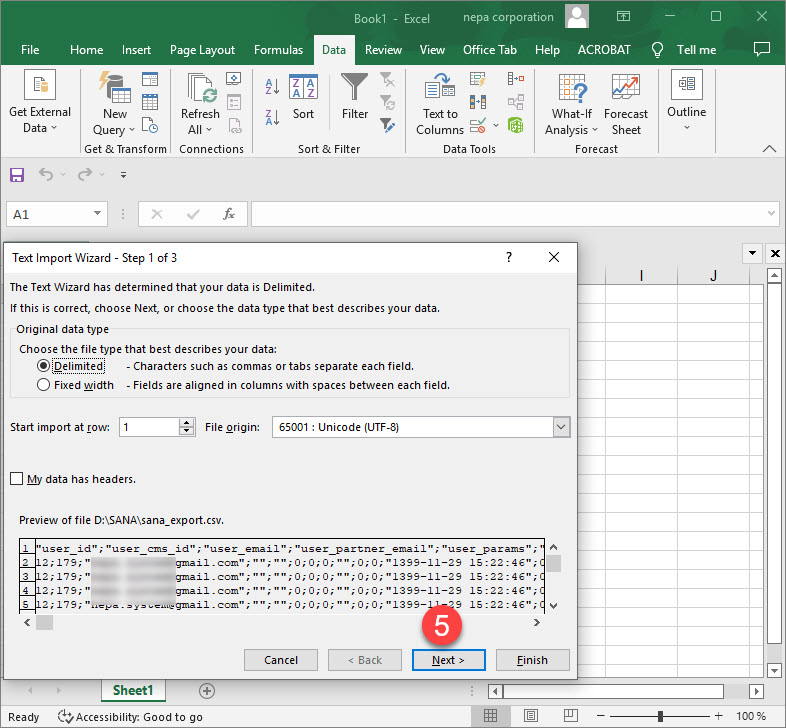Open the File tab
This screenshot has width=786, height=728.
click(x=30, y=50)
